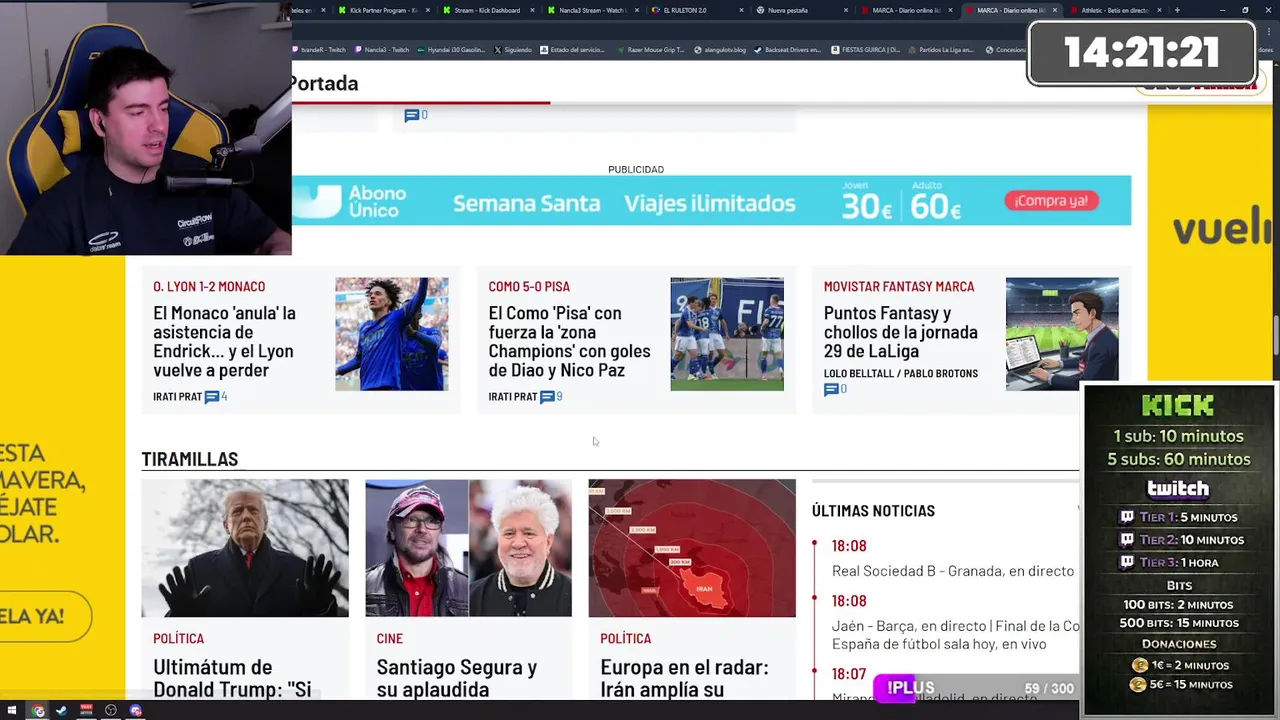
Task: Open Razer Mouse Grip bookmark
Action: 652,50
